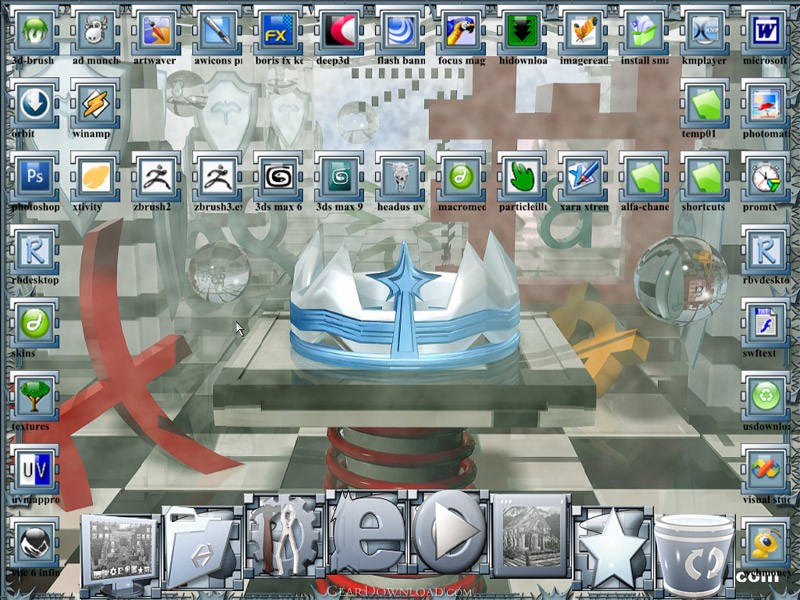Launch the promtx stopwatch icon
The width and height of the screenshot is (800, 600).
click(765, 177)
